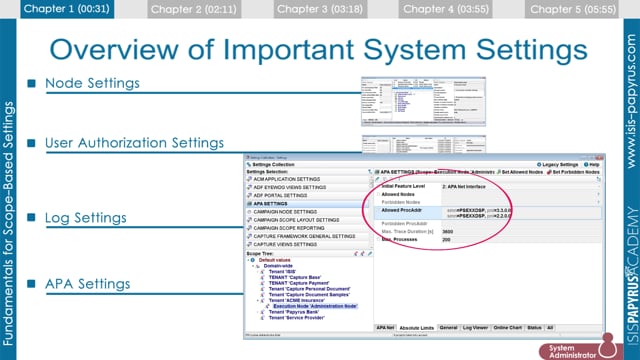Click blue pencil icon in Scope Tree header
Viewport: 640px width, 360px height.
370,254
